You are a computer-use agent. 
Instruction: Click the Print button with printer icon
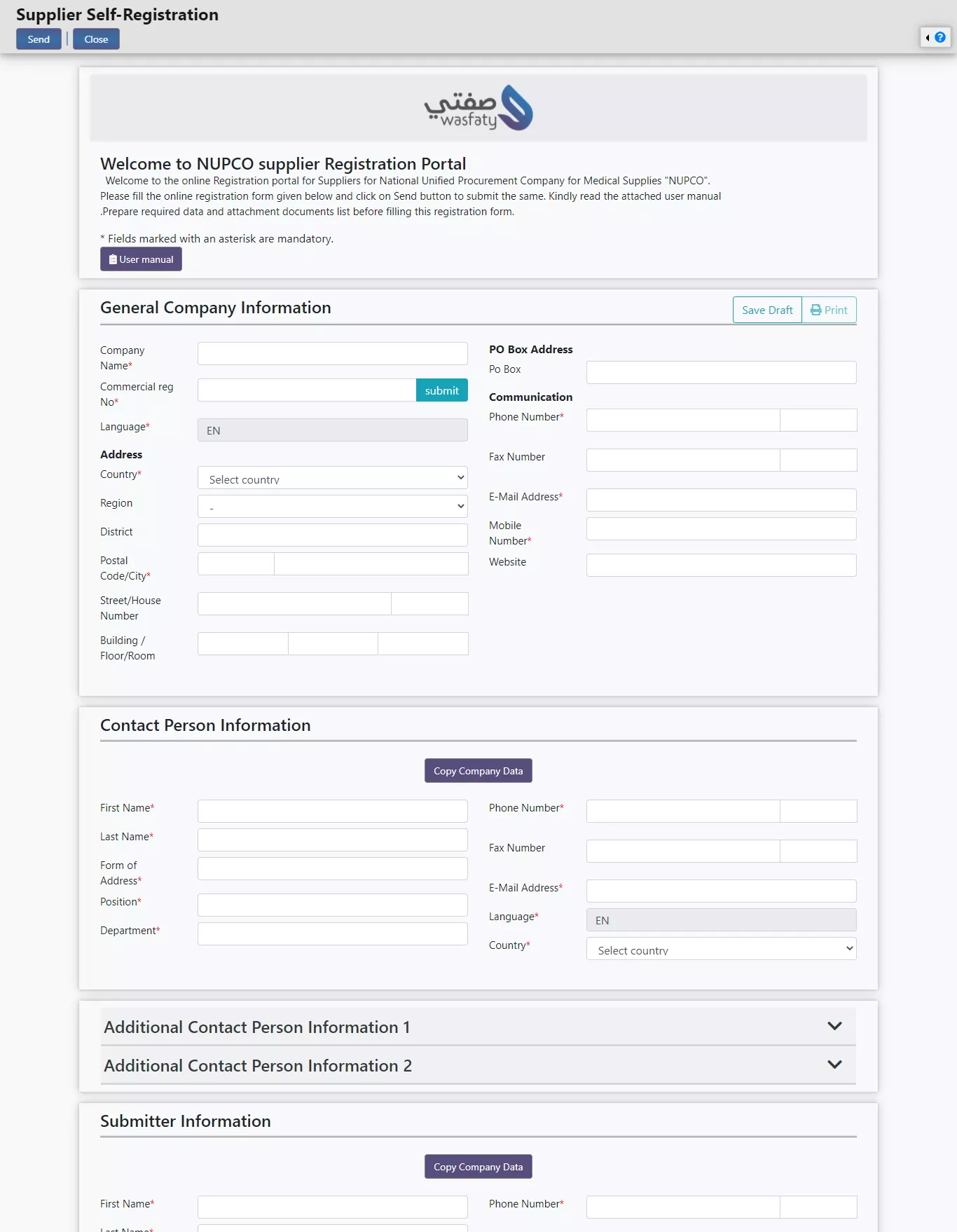click(829, 310)
